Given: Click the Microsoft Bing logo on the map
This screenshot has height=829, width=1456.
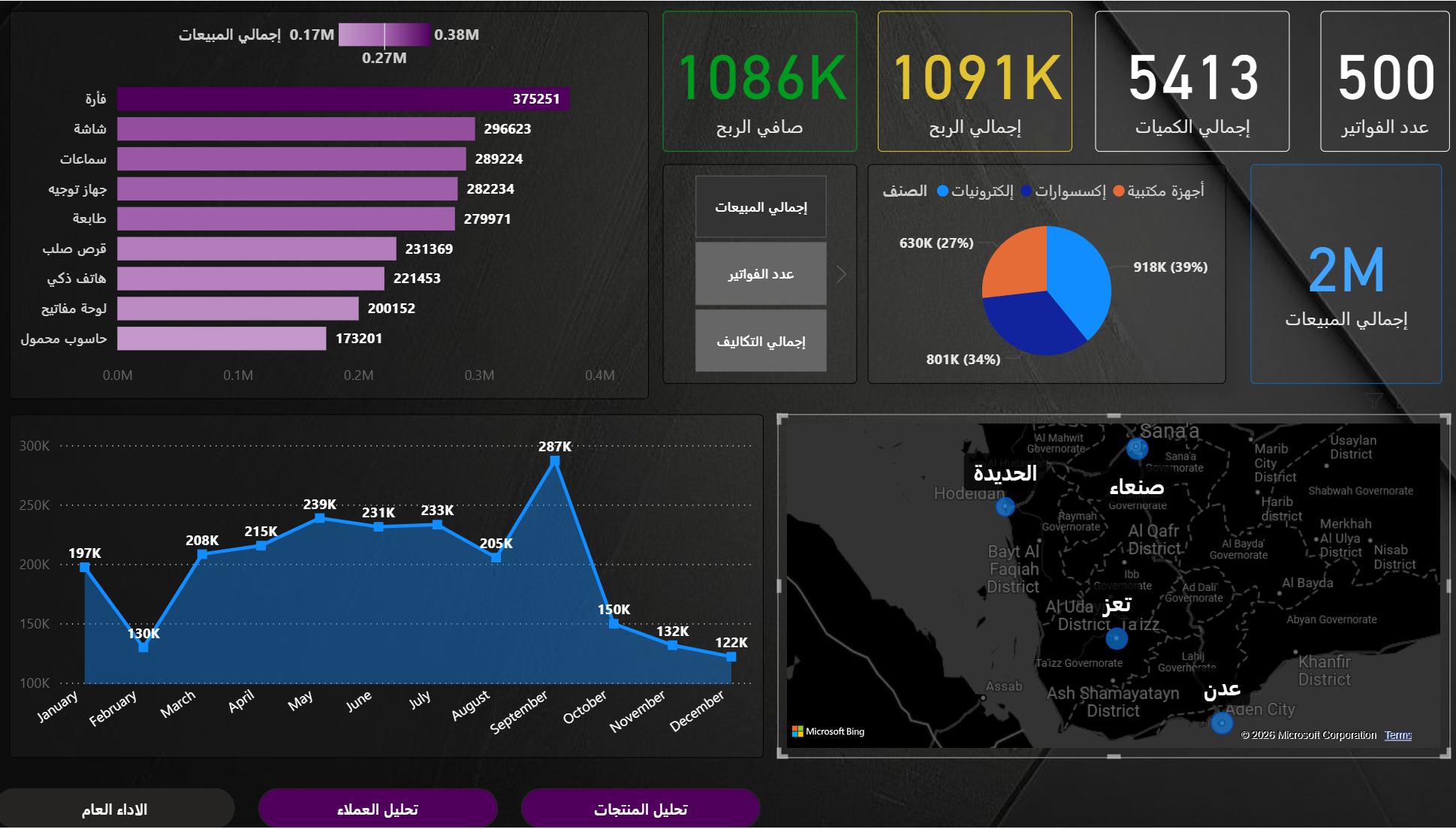Looking at the screenshot, I should coord(828,731).
